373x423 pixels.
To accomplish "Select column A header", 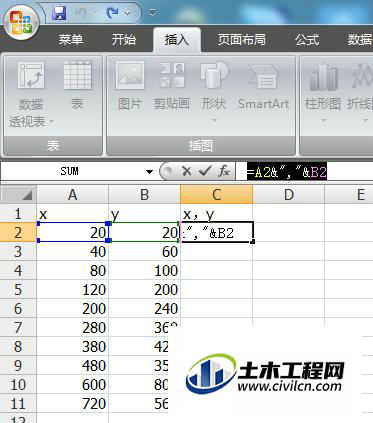I will pyautogui.click(x=72, y=195).
